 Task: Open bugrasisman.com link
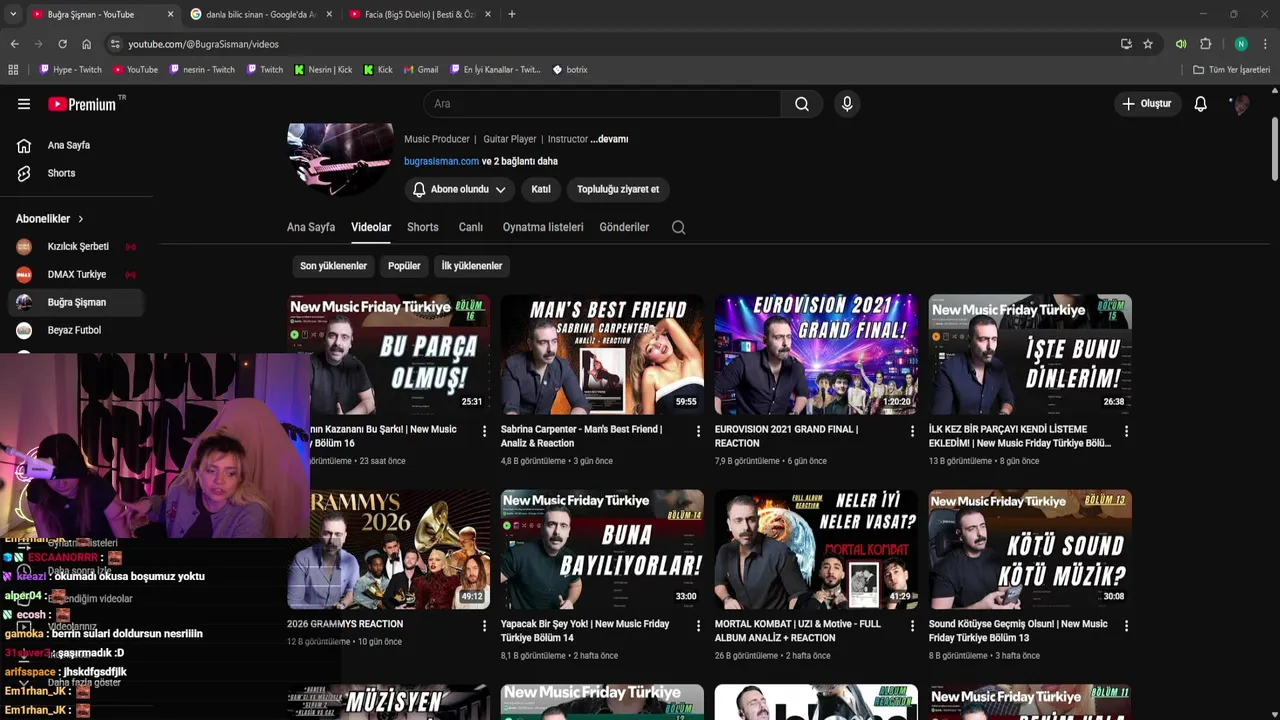(x=441, y=161)
